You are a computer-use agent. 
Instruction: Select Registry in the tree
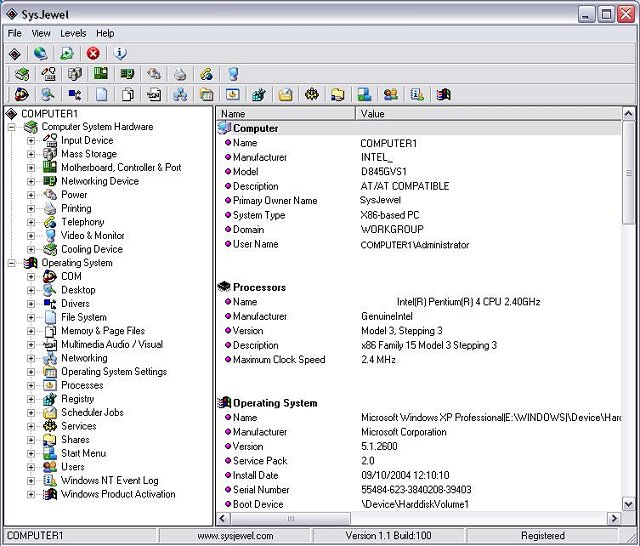click(x=77, y=399)
